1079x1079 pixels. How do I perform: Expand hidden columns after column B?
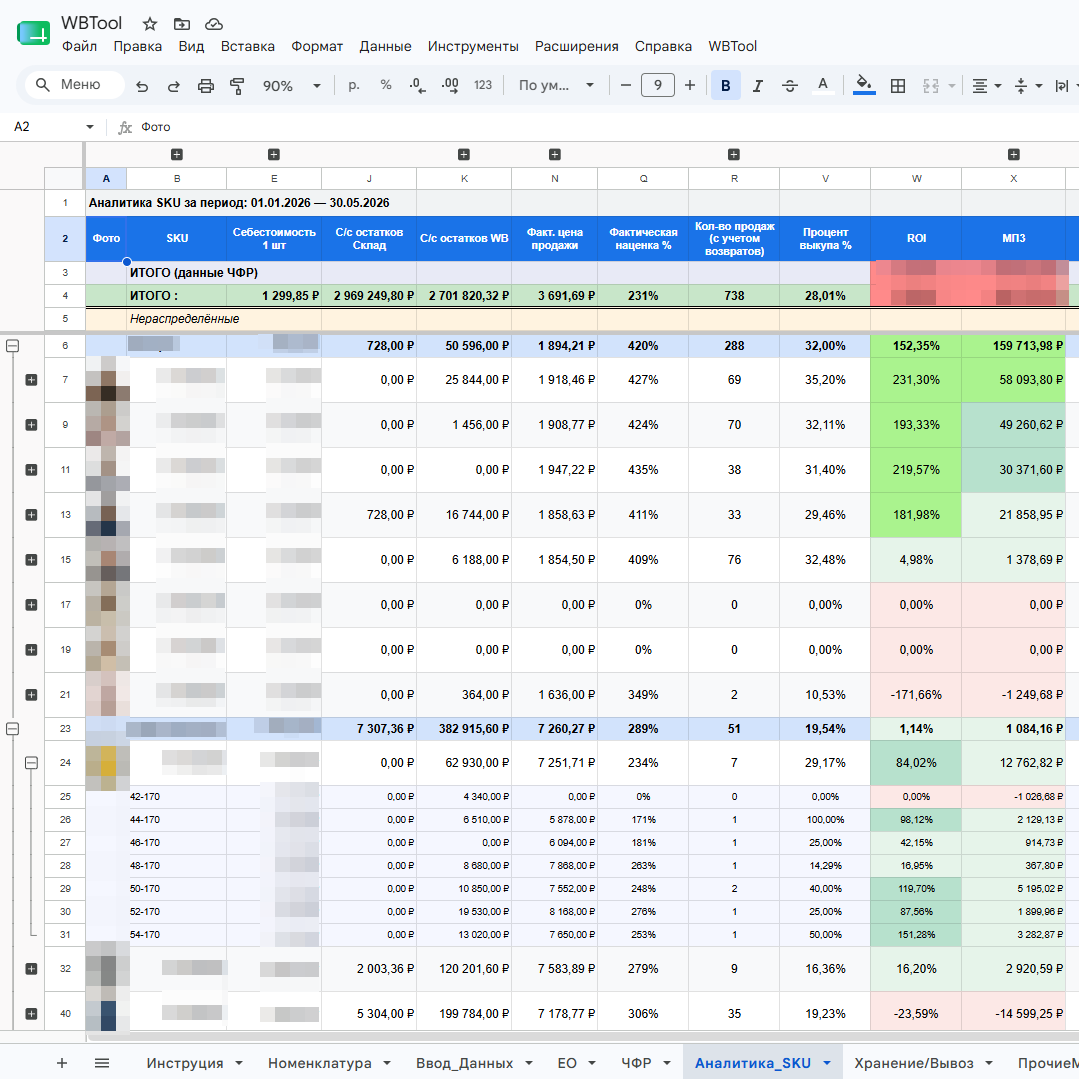(177, 154)
